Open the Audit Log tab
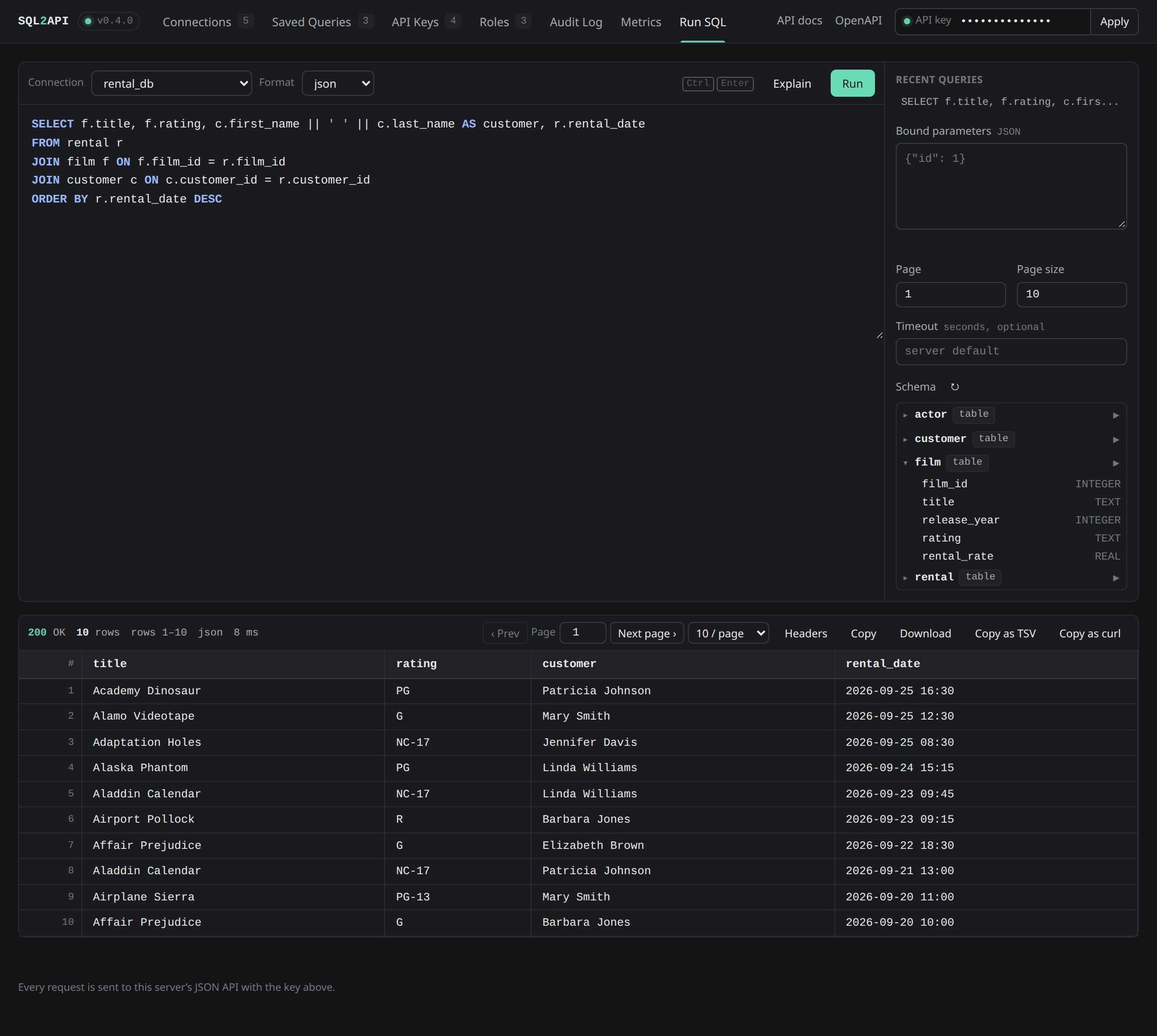1157x1036 pixels. tap(576, 22)
